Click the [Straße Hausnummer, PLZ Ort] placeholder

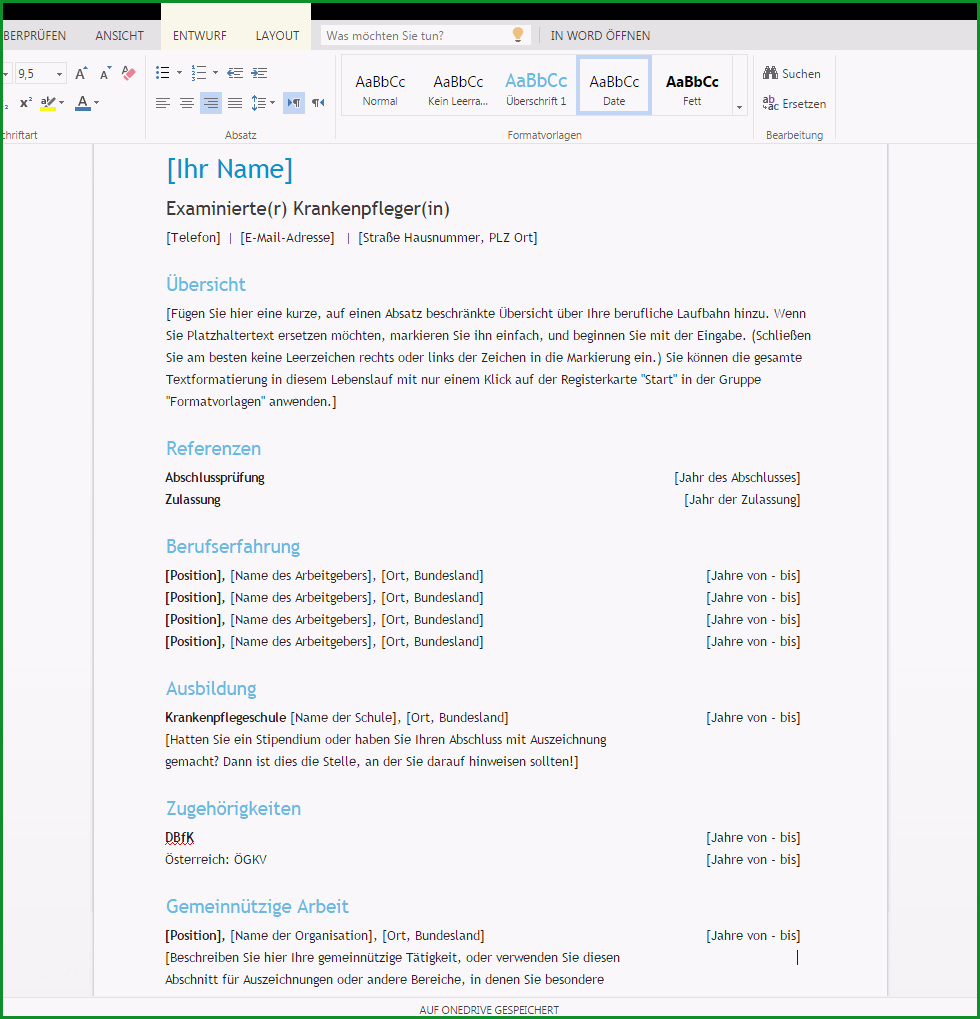448,238
